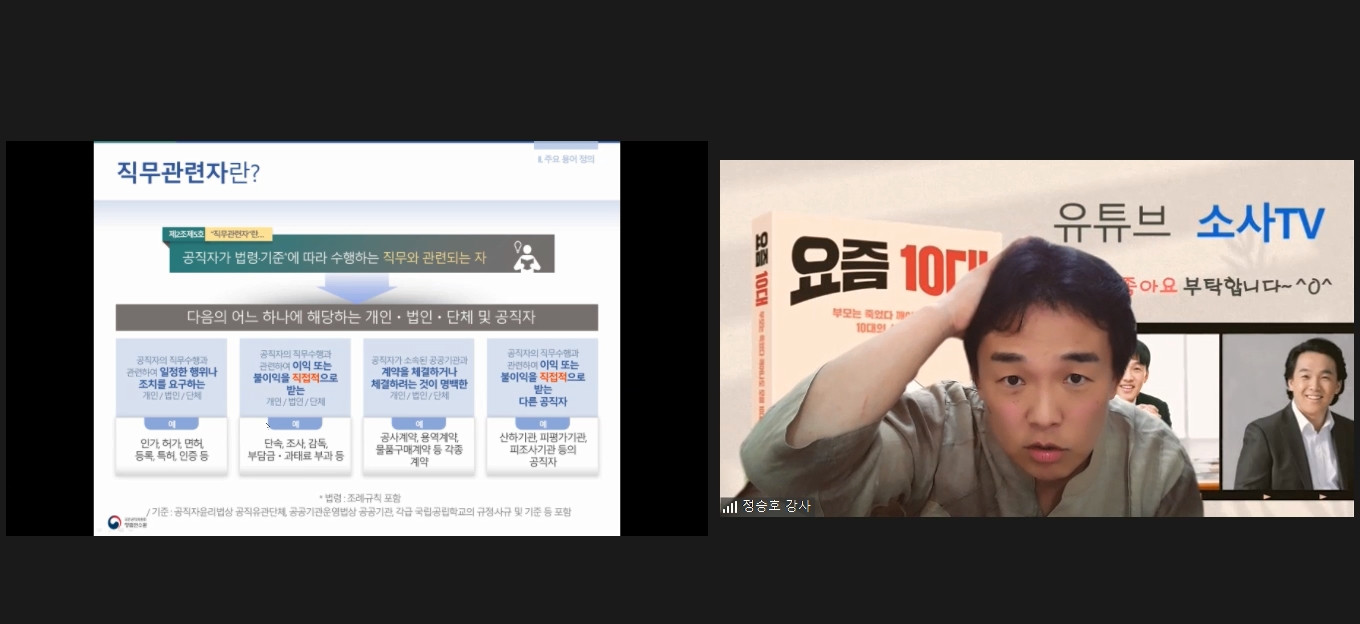The width and height of the screenshot is (1360, 624).
Task: Click the 제2조제5호 tag on the slide
Action: coord(184,234)
